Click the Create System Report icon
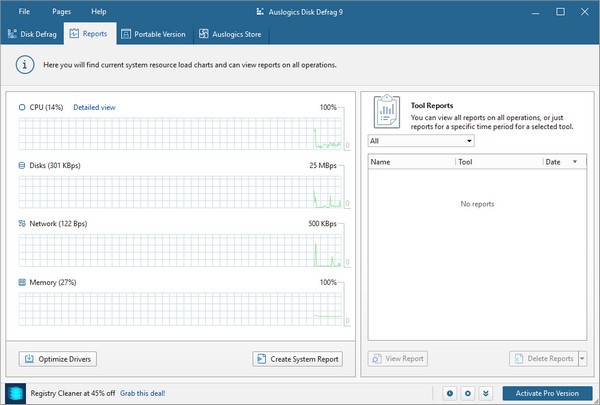The height and width of the screenshot is (405, 600). pyautogui.click(x=262, y=359)
